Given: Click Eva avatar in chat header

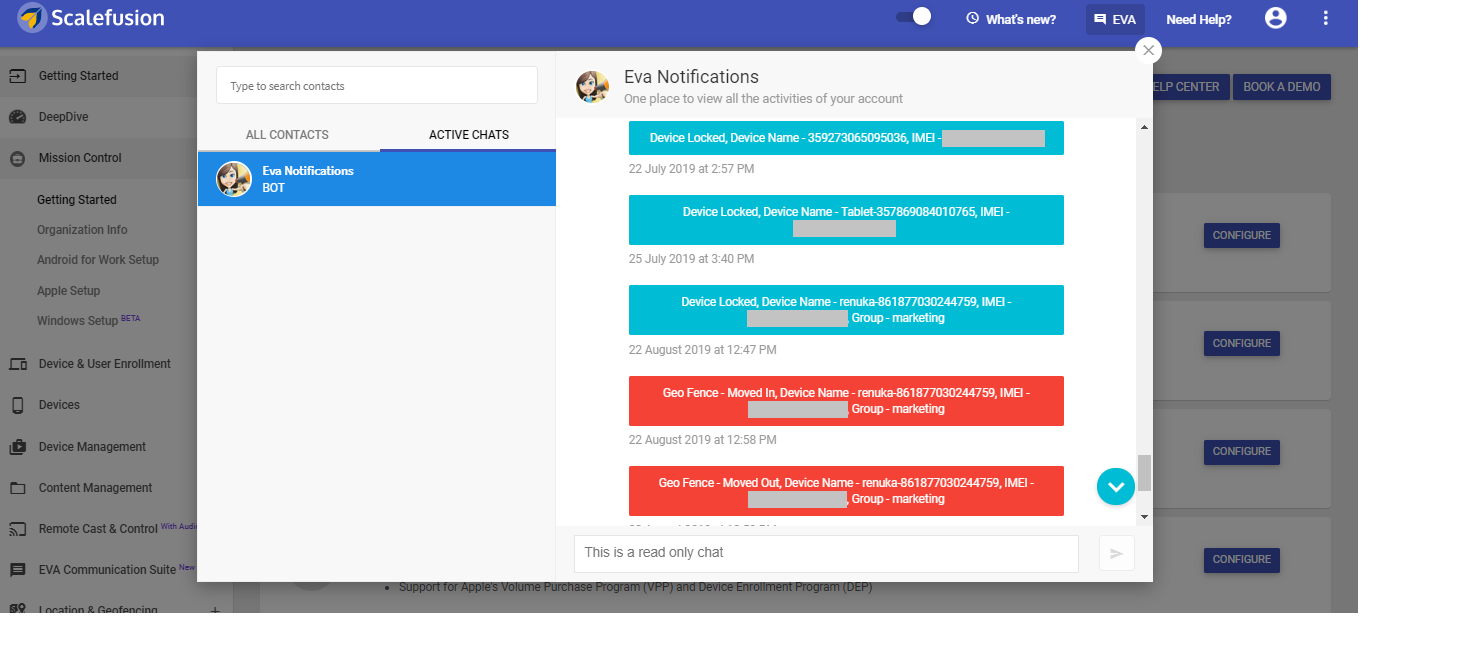Looking at the screenshot, I should 593,87.
